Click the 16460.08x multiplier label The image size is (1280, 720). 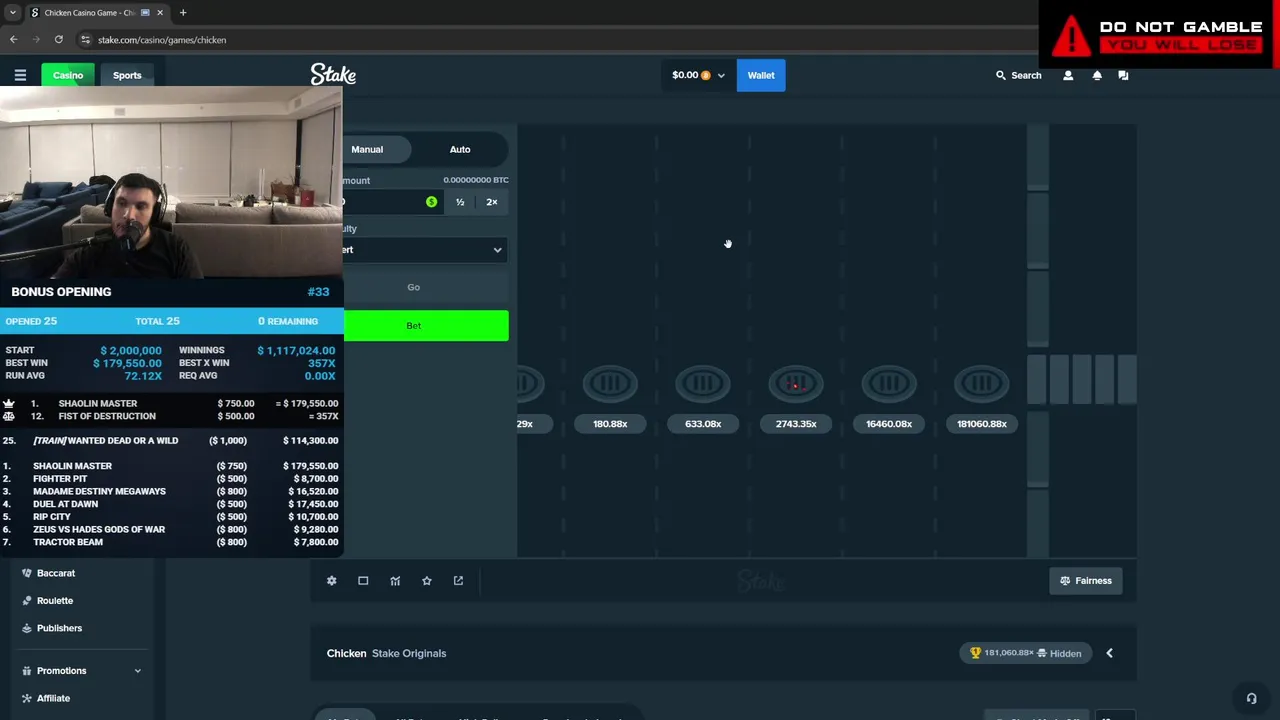[889, 424]
